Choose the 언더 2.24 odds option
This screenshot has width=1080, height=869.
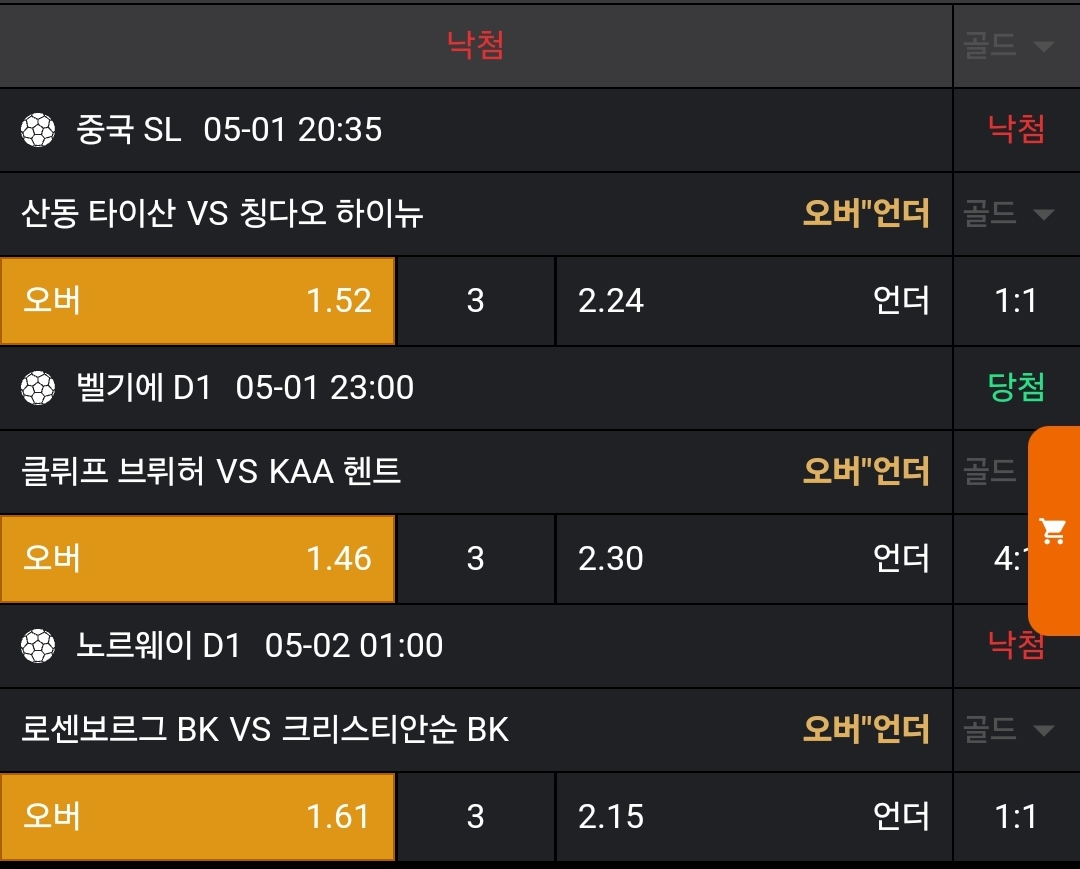click(x=753, y=301)
